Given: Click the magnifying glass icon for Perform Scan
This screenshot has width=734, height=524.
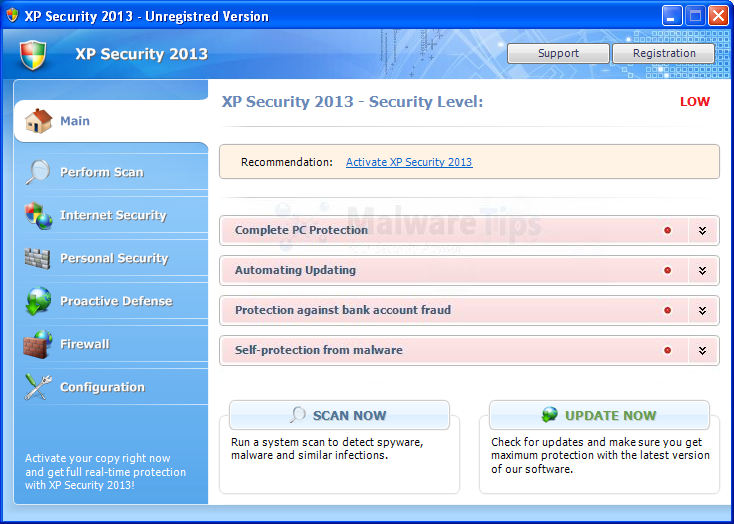Looking at the screenshot, I should [37, 172].
